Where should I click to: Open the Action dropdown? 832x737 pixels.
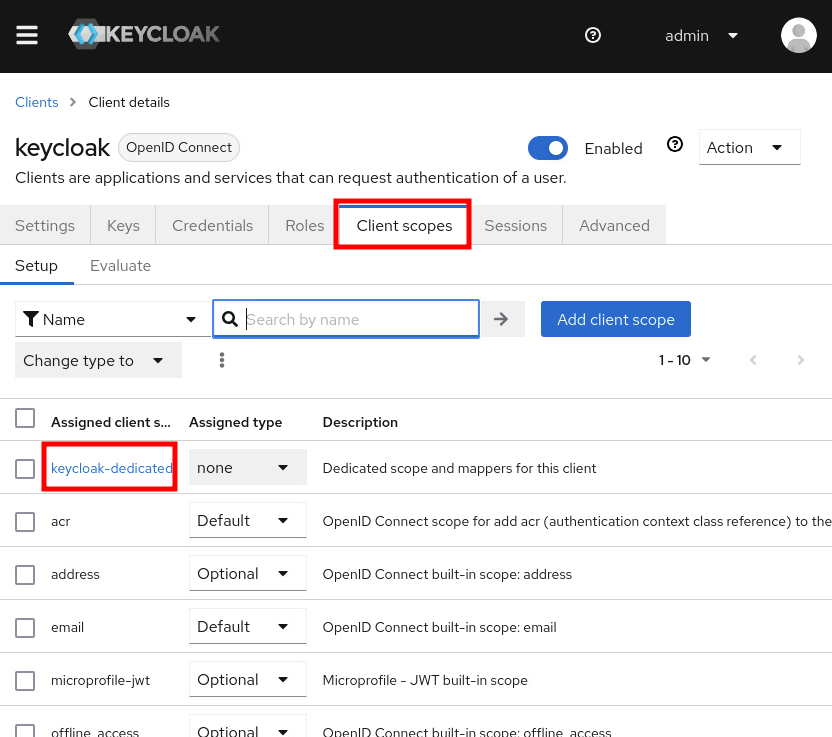[749, 148]
